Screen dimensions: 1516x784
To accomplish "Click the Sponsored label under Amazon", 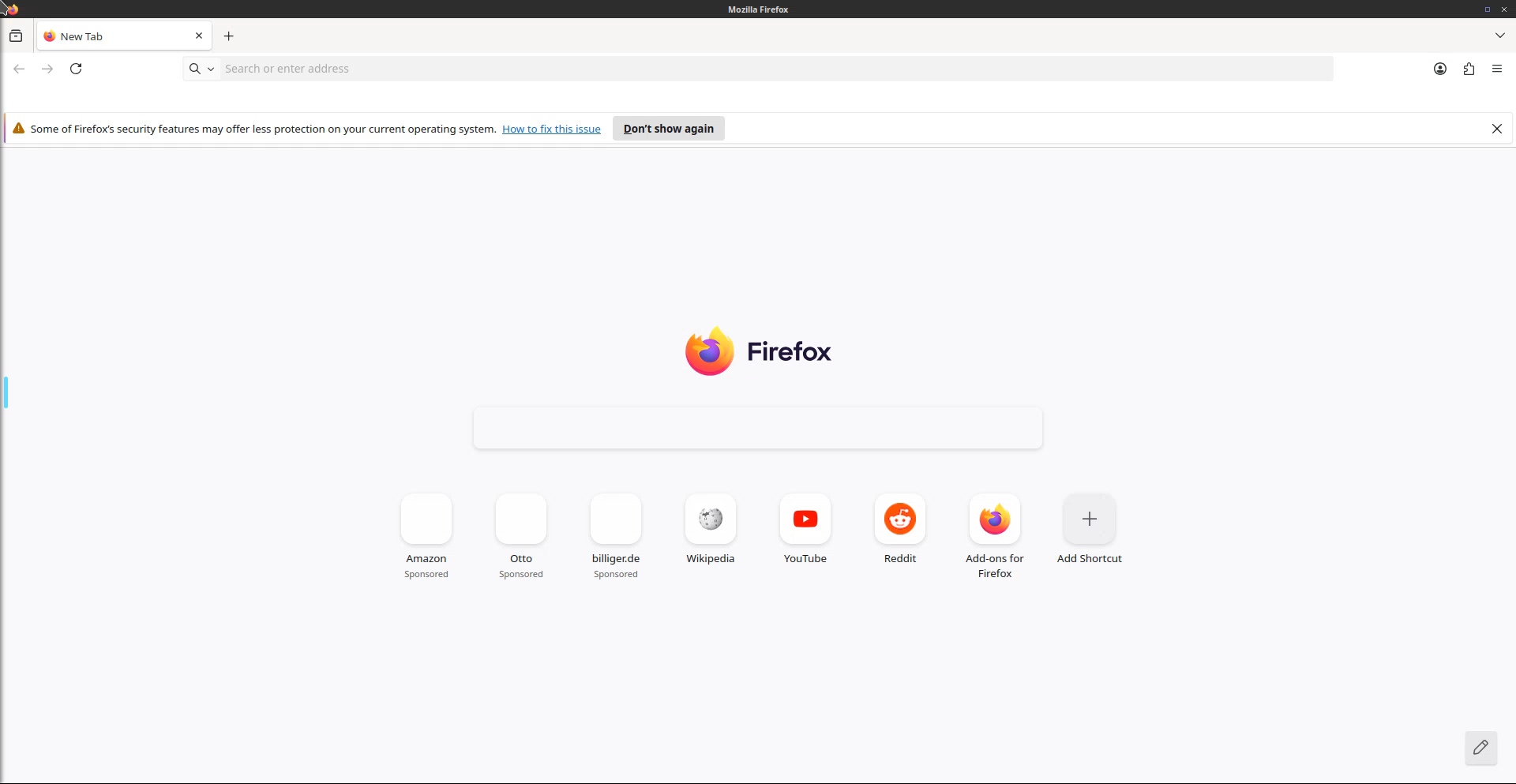I will click(426, 575).
